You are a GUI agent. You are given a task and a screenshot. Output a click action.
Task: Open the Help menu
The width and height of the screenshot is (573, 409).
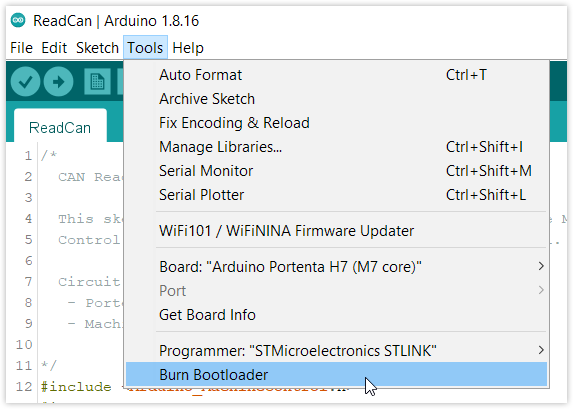(188, 48)
